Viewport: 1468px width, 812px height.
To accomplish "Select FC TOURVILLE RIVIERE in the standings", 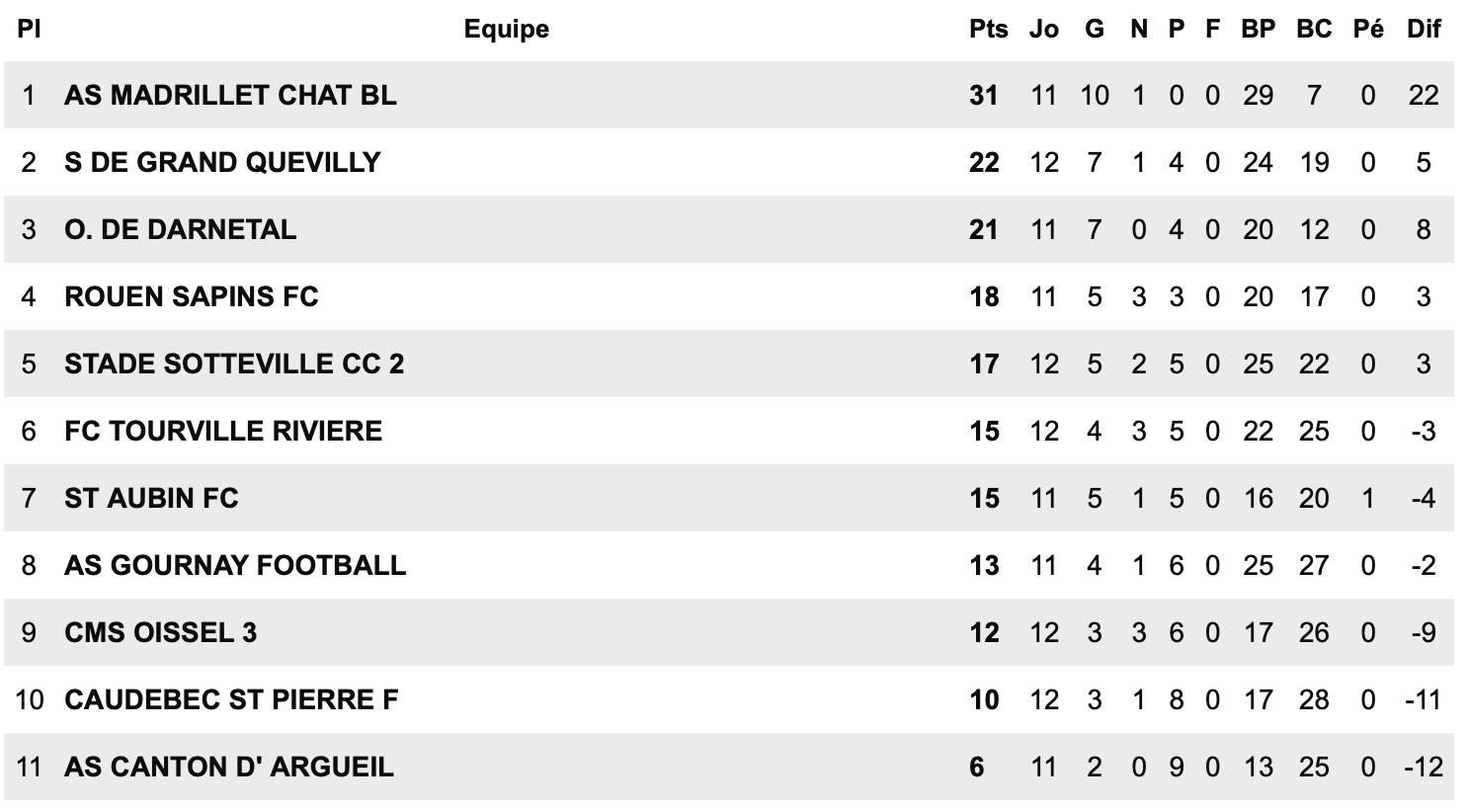I will point(223,431).
